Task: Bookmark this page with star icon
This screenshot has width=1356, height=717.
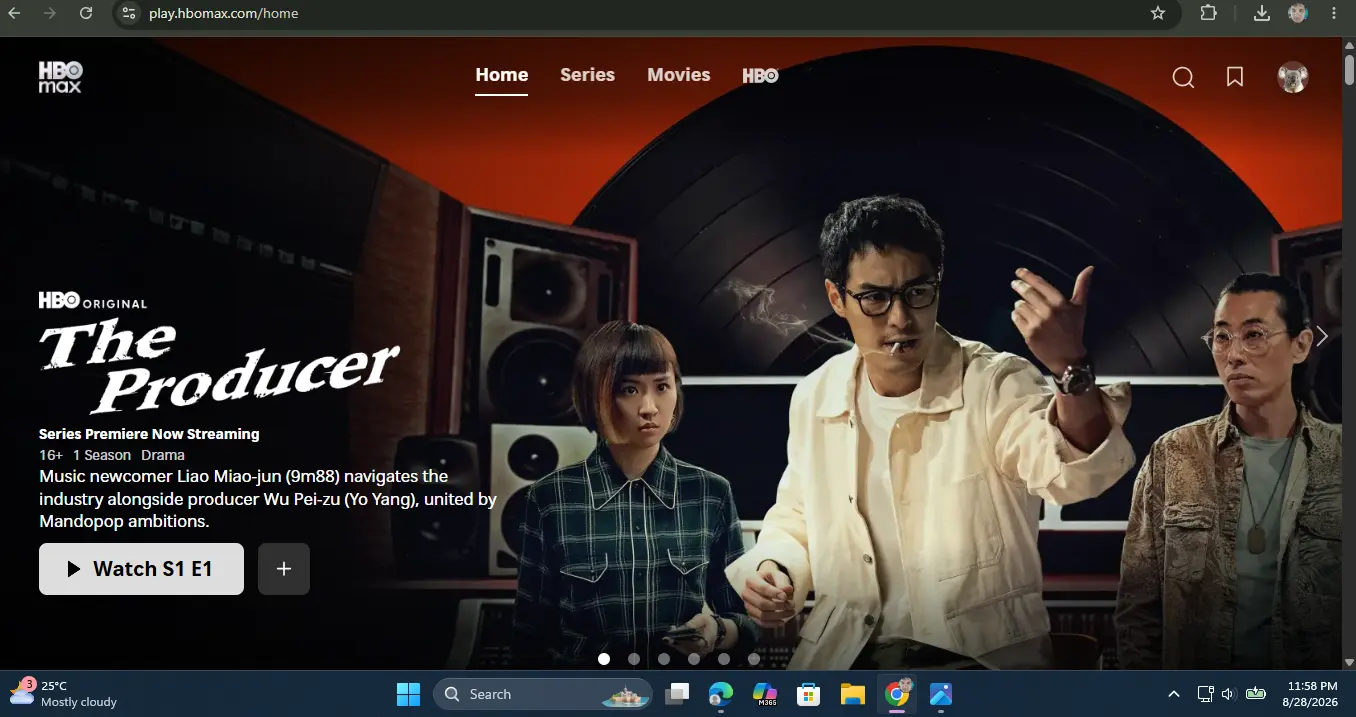Action: 1158,13
